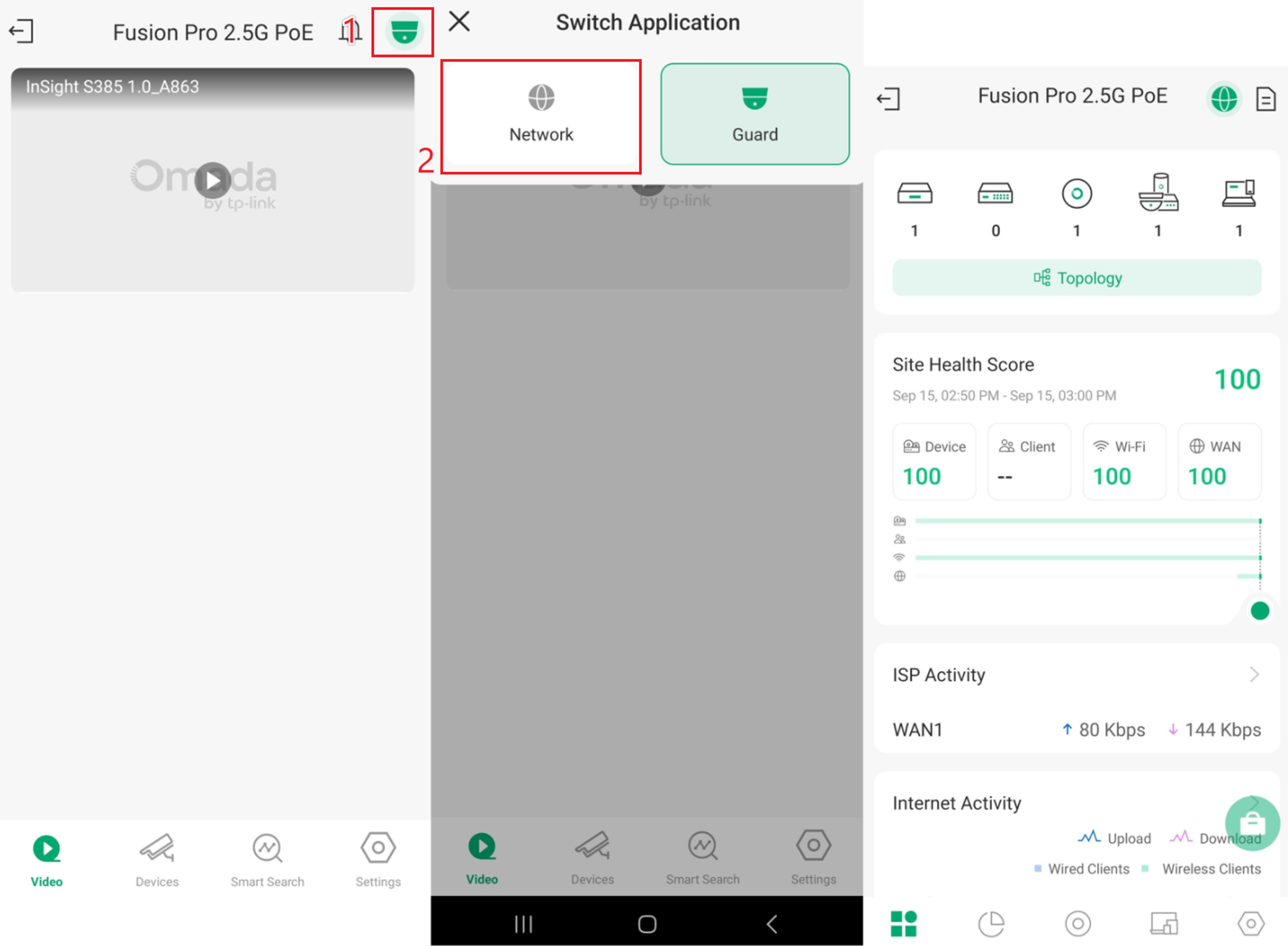Open Device health score card
The width and height of the screenshot is (1288, 946).
tap(934, 462)
